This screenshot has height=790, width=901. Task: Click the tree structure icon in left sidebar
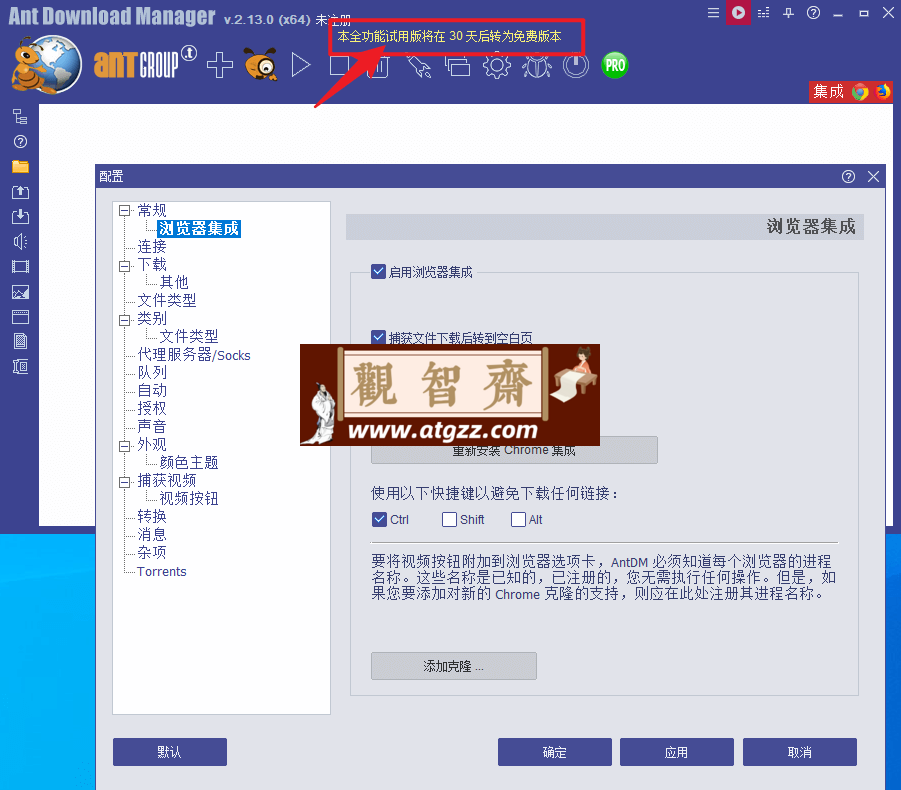point(20,117)
